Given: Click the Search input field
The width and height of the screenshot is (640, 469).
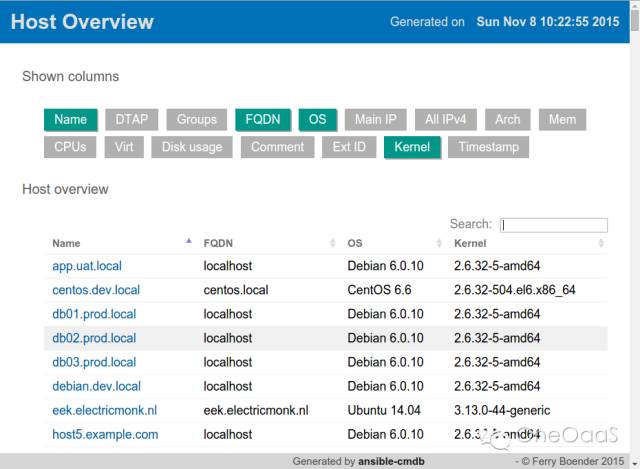Looking at the screenshot, I should [x=554, y=225].
